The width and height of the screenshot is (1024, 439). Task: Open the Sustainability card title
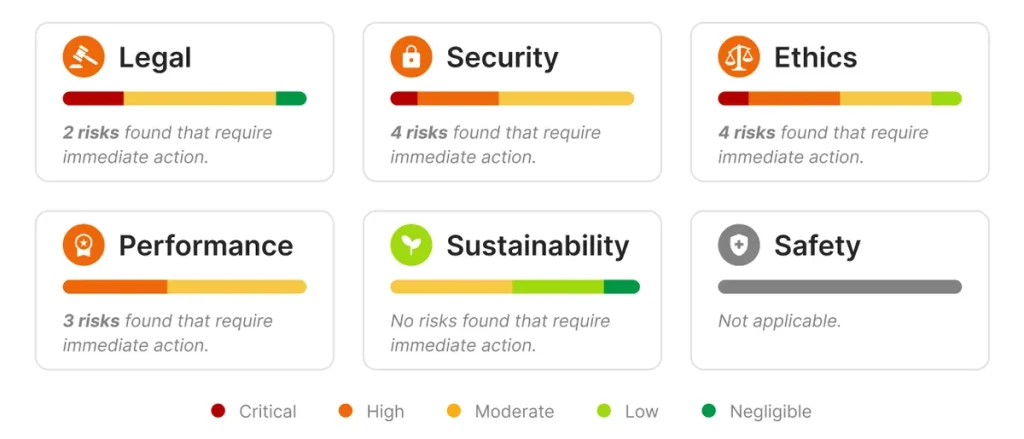537,246
